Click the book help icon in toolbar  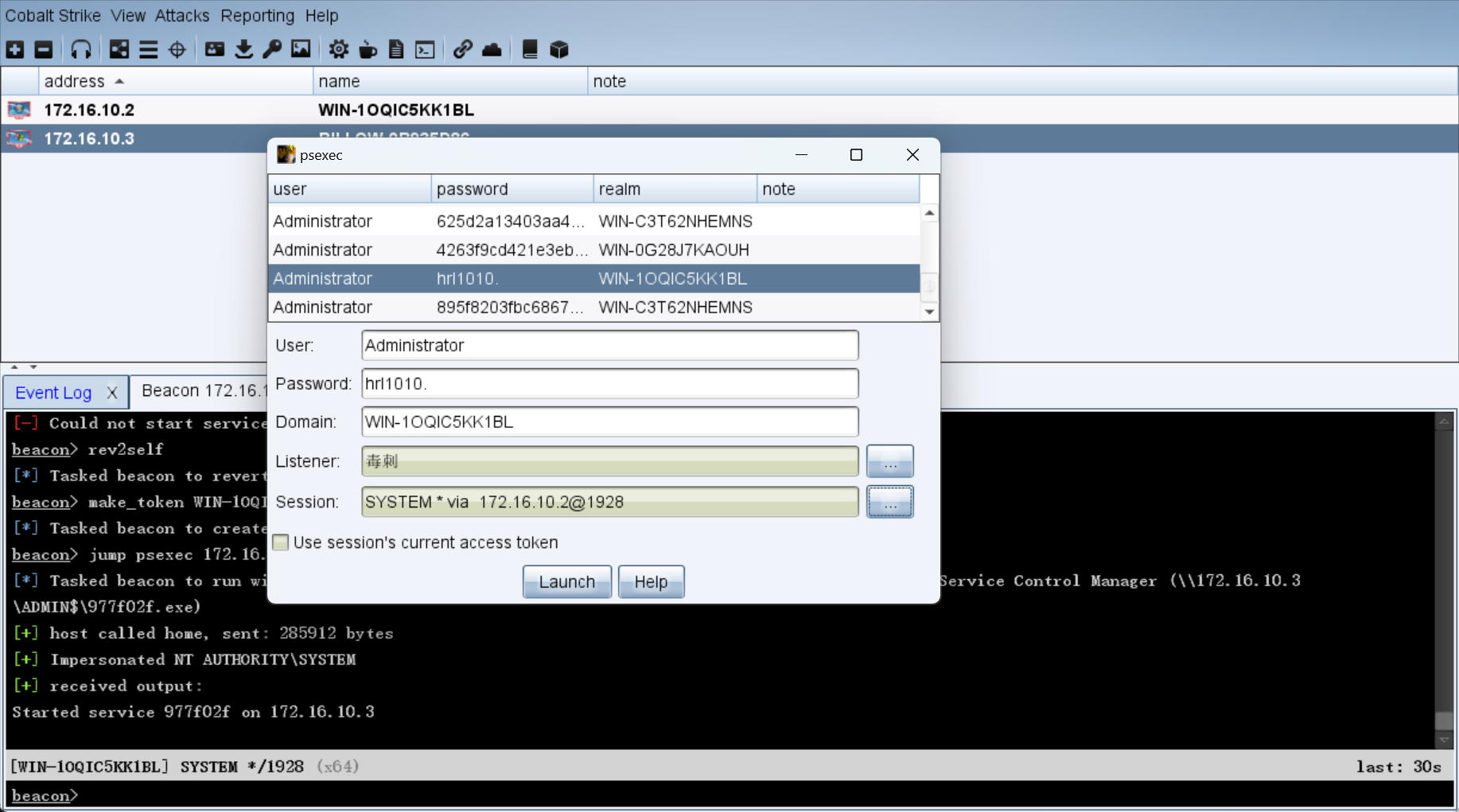[530, 49]
